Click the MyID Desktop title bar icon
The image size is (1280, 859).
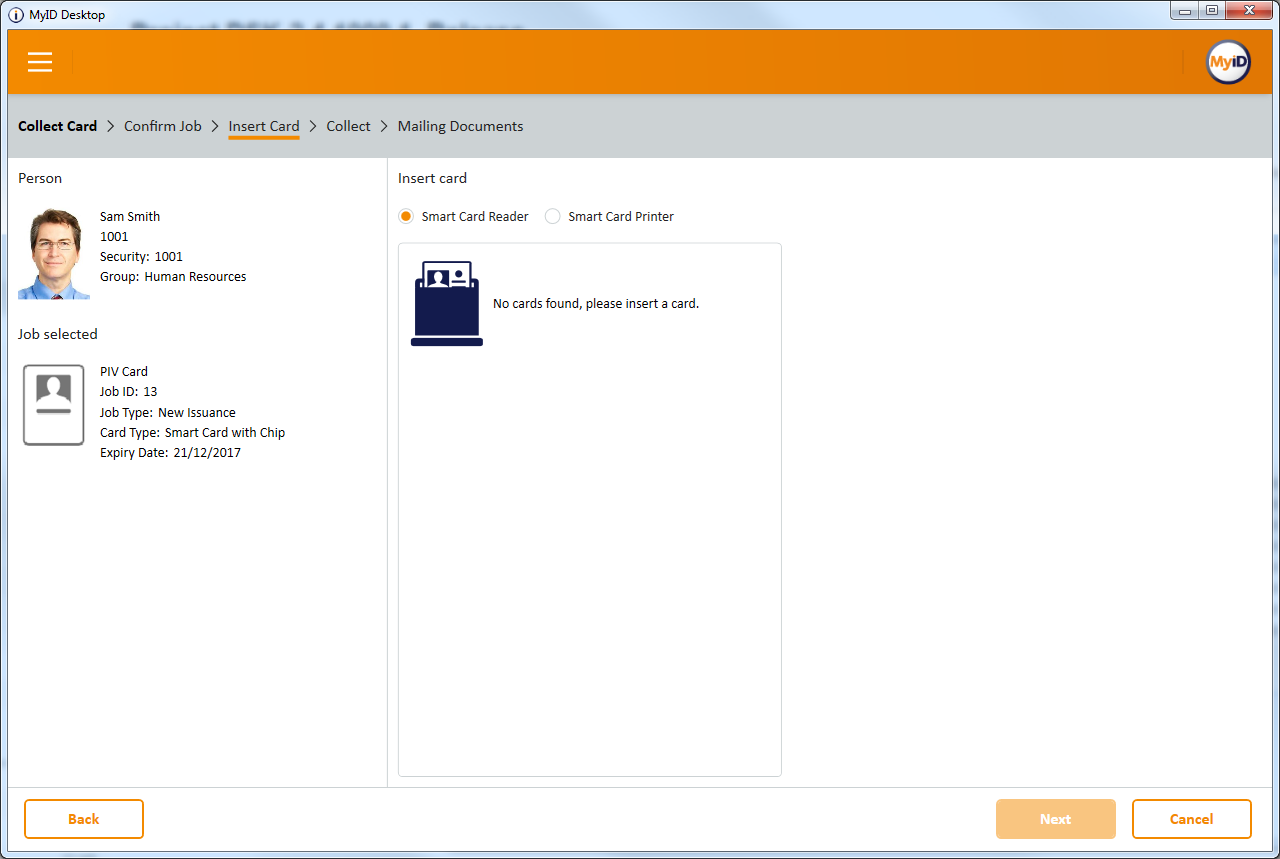click(16, 15)
